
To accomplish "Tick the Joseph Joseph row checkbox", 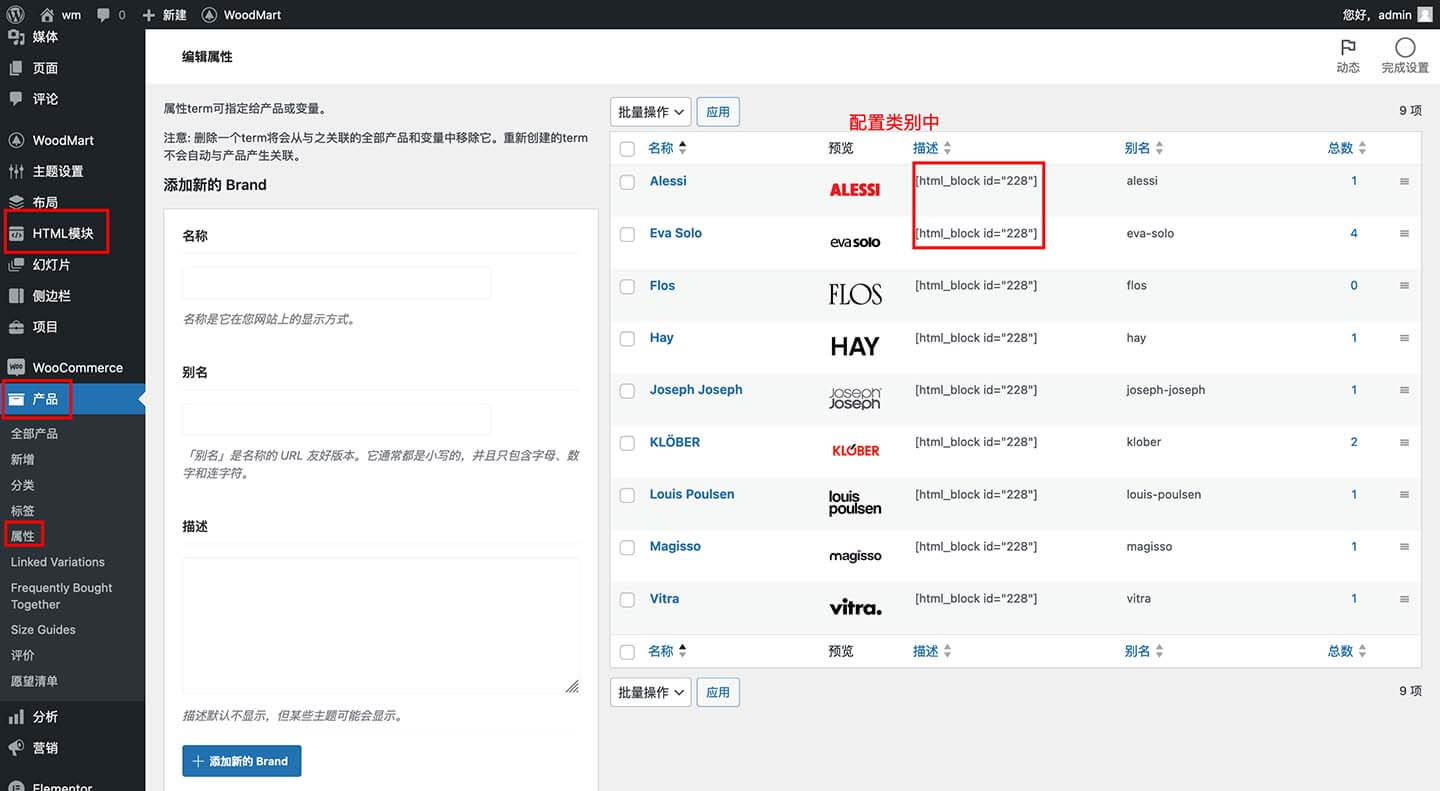I will click(x=627, y=391).
